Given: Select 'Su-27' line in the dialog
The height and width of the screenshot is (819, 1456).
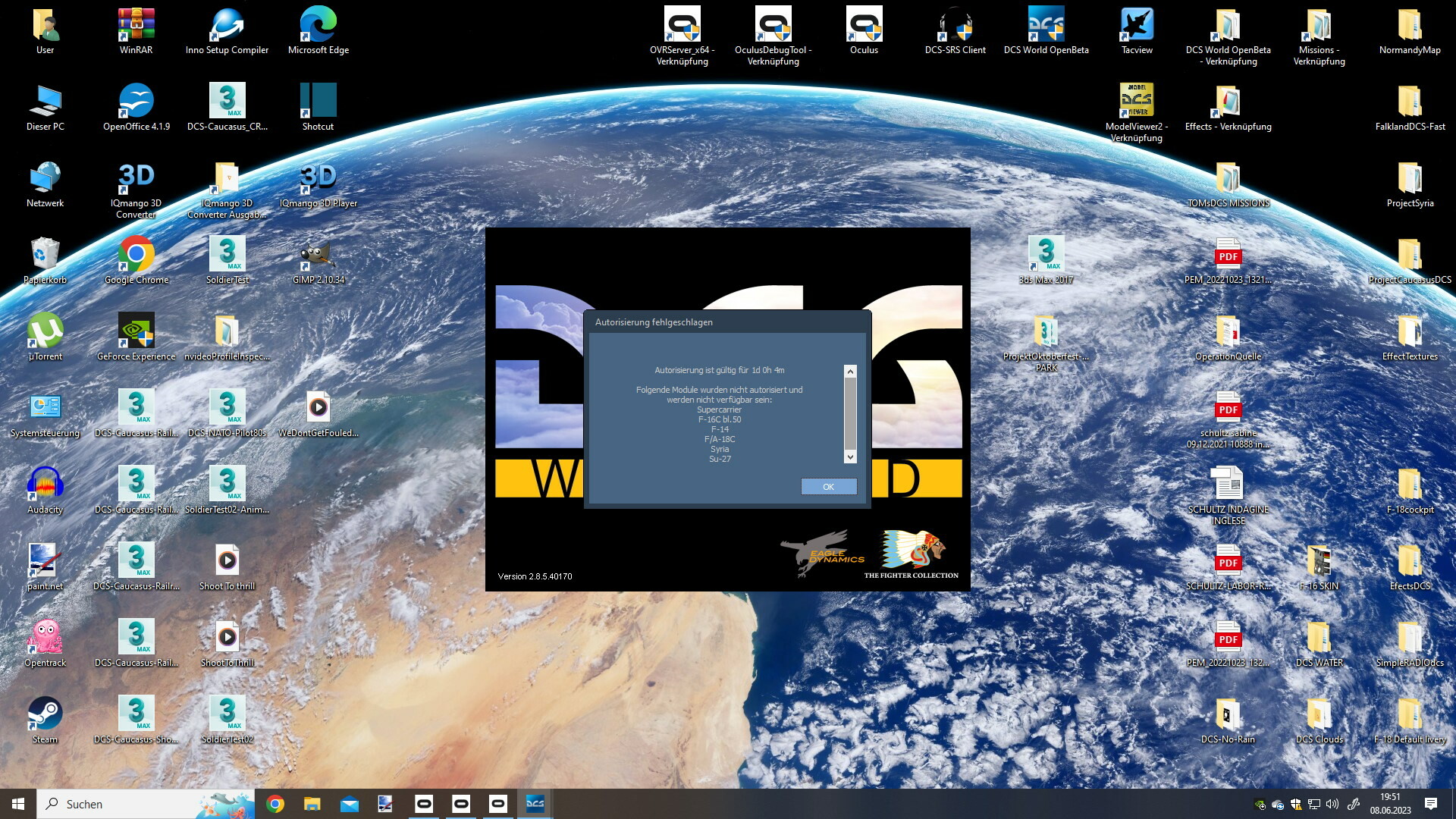Looking at the screenshot, I should (720, 459).
